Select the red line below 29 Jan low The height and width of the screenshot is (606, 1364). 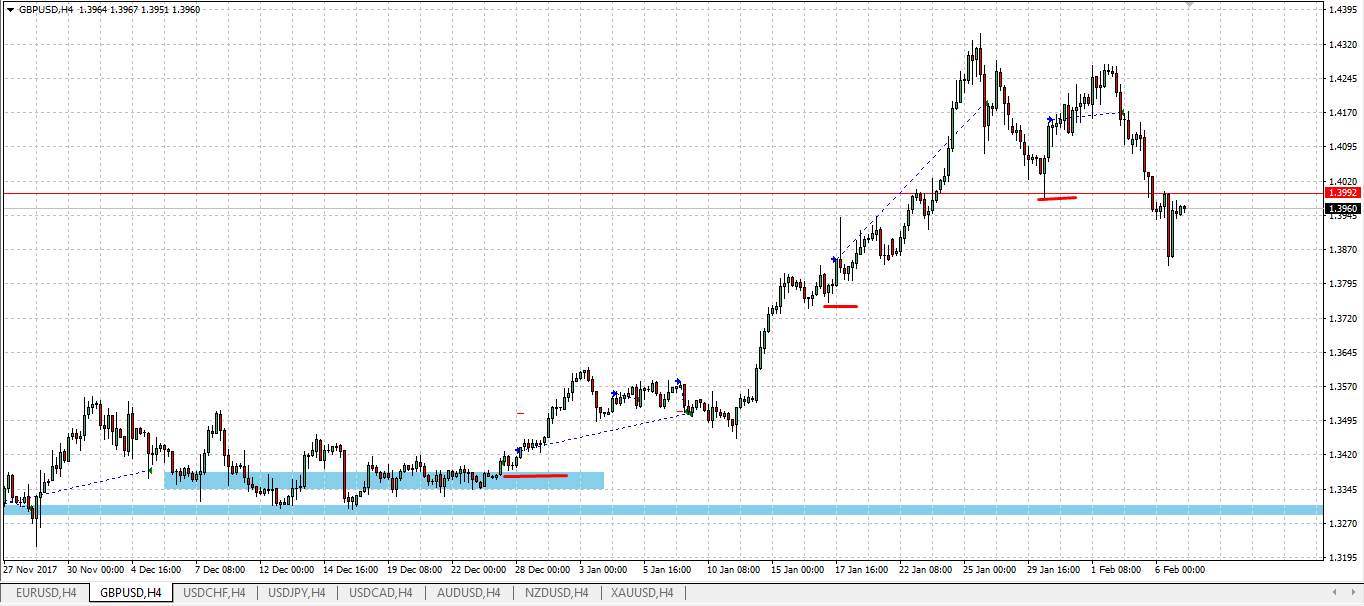click(1057, 198)
